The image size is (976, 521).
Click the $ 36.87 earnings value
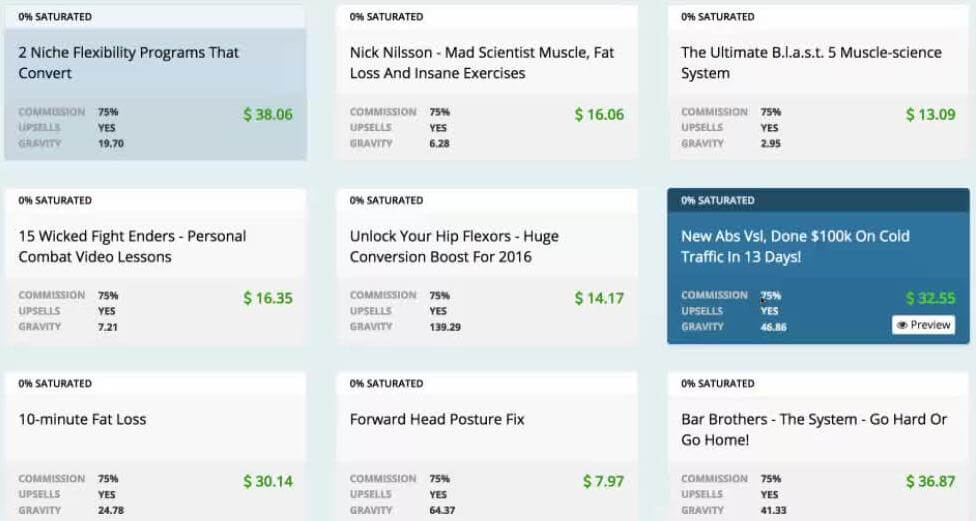(931, 481)
